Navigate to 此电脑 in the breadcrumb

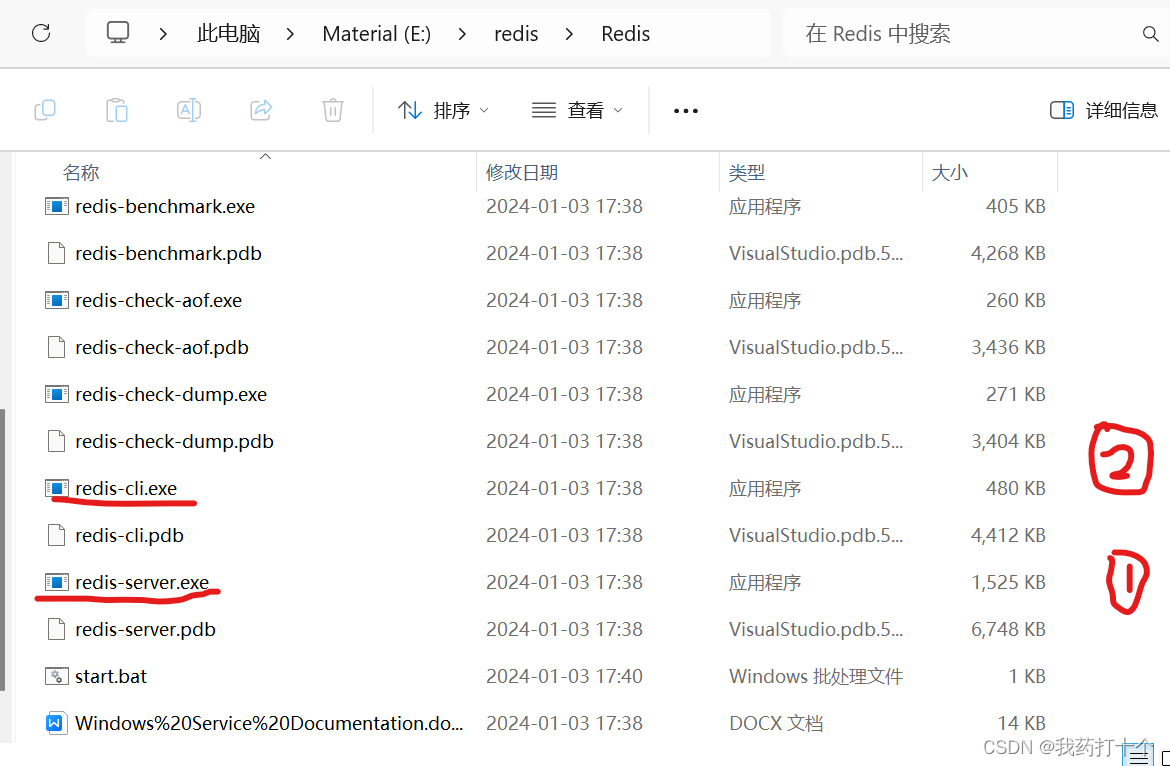(228, 34)
